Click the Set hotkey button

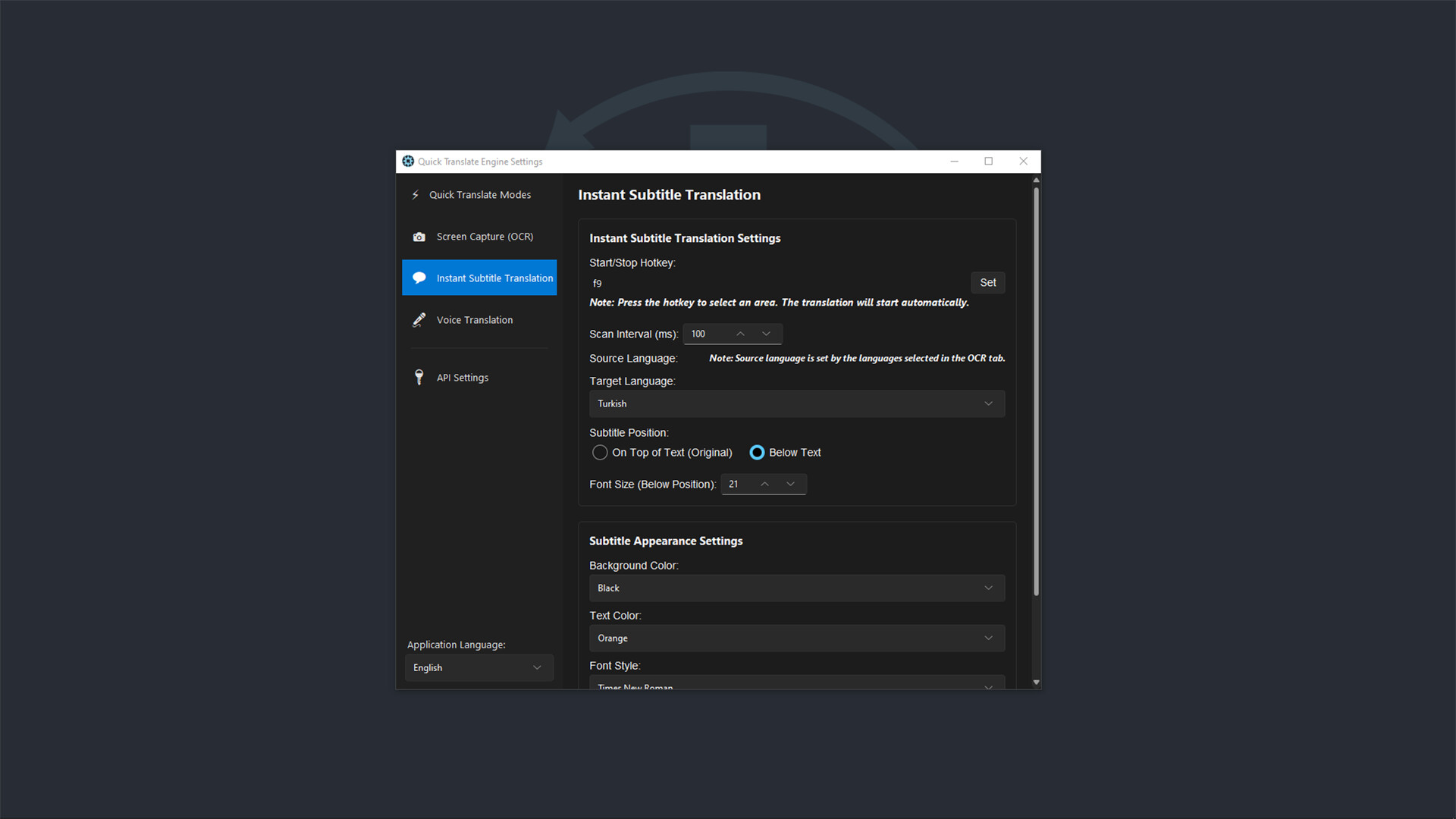(x=987, y=282)
